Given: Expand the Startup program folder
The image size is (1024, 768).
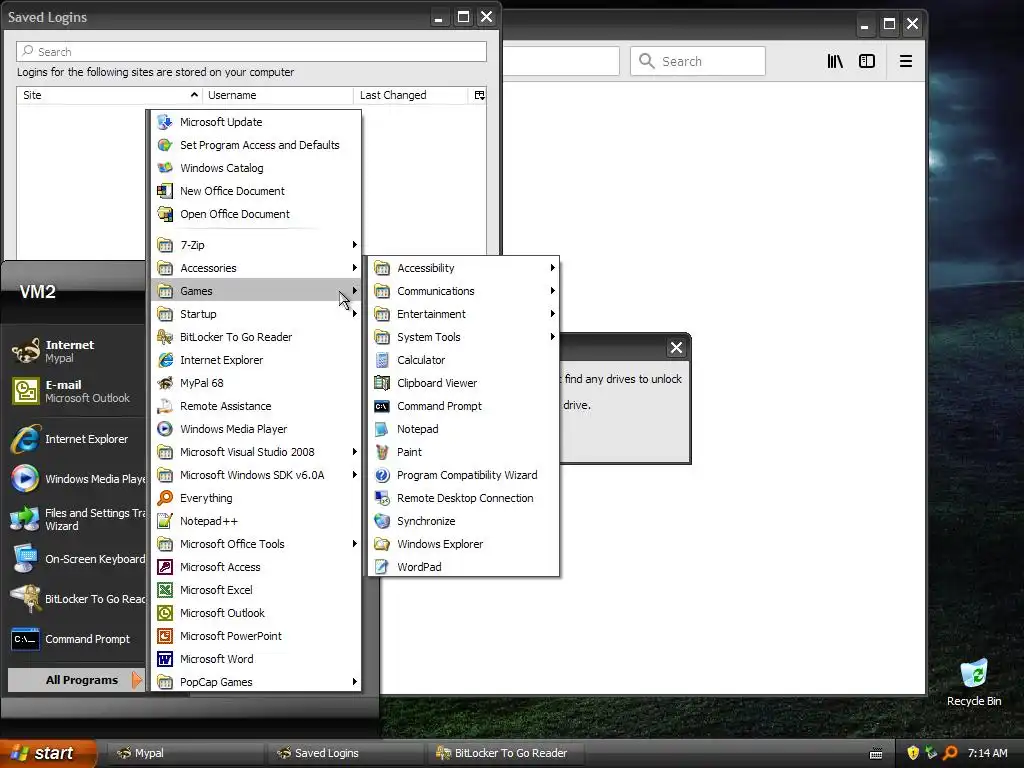Looking at the screenshot, I should tap(256, 314).
